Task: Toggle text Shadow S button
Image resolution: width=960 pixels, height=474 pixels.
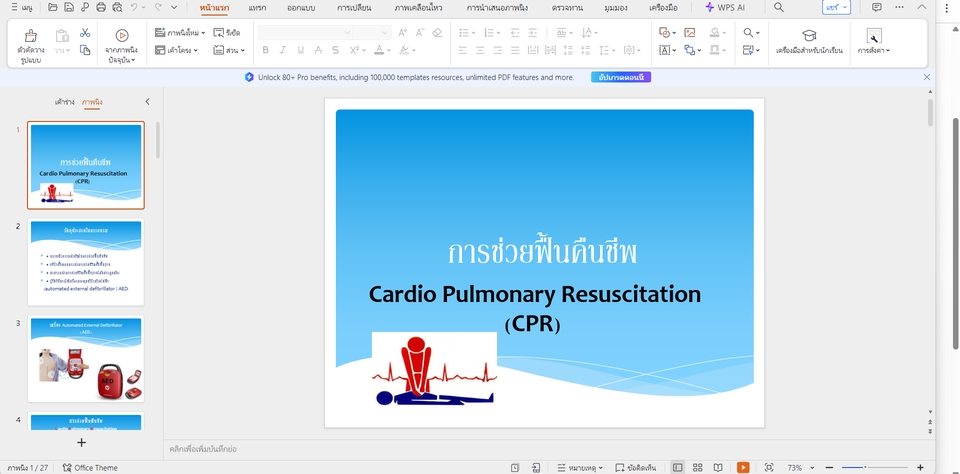Action: 336,50
